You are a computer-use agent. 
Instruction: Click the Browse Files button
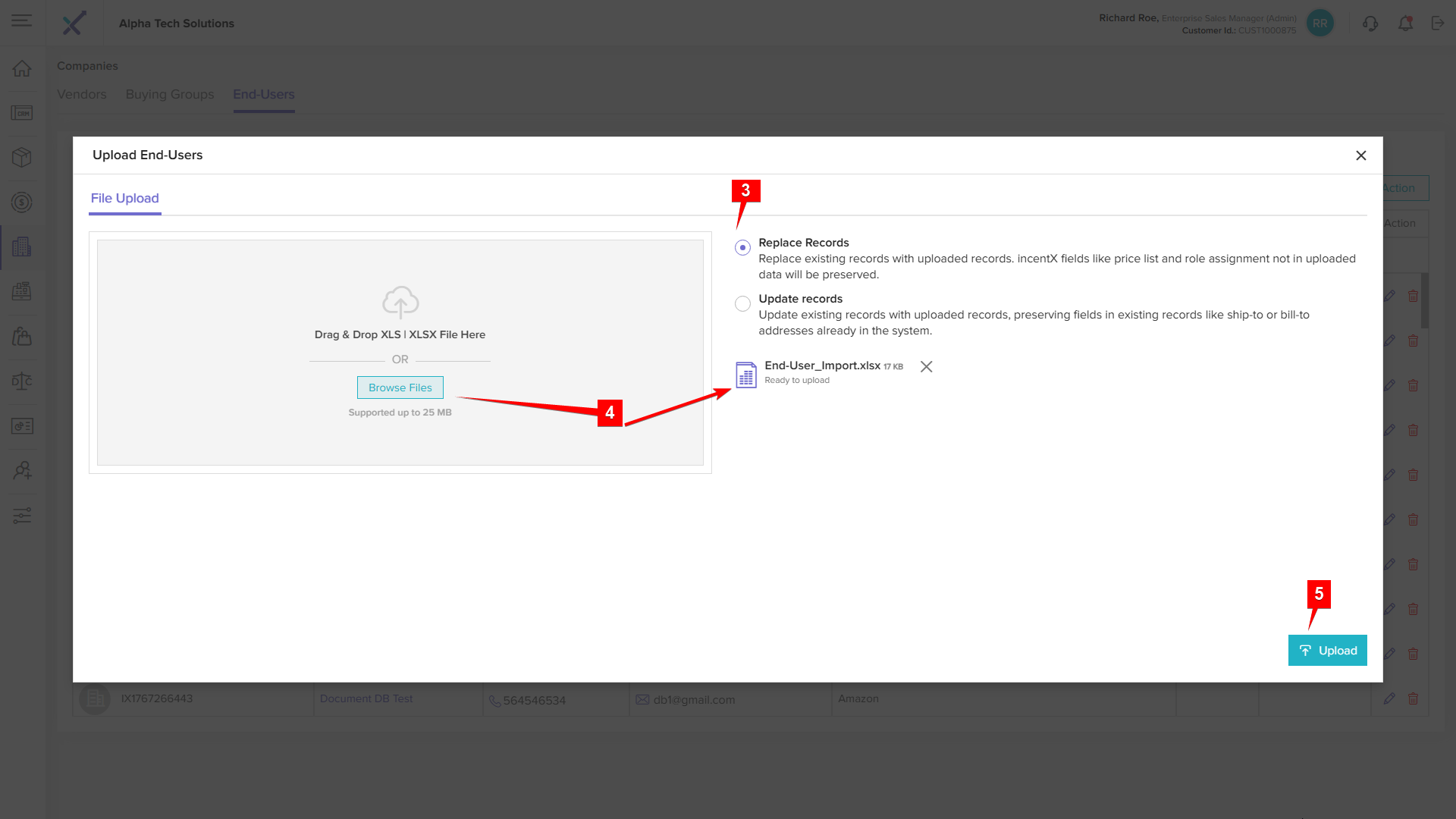tap(400, 388)
